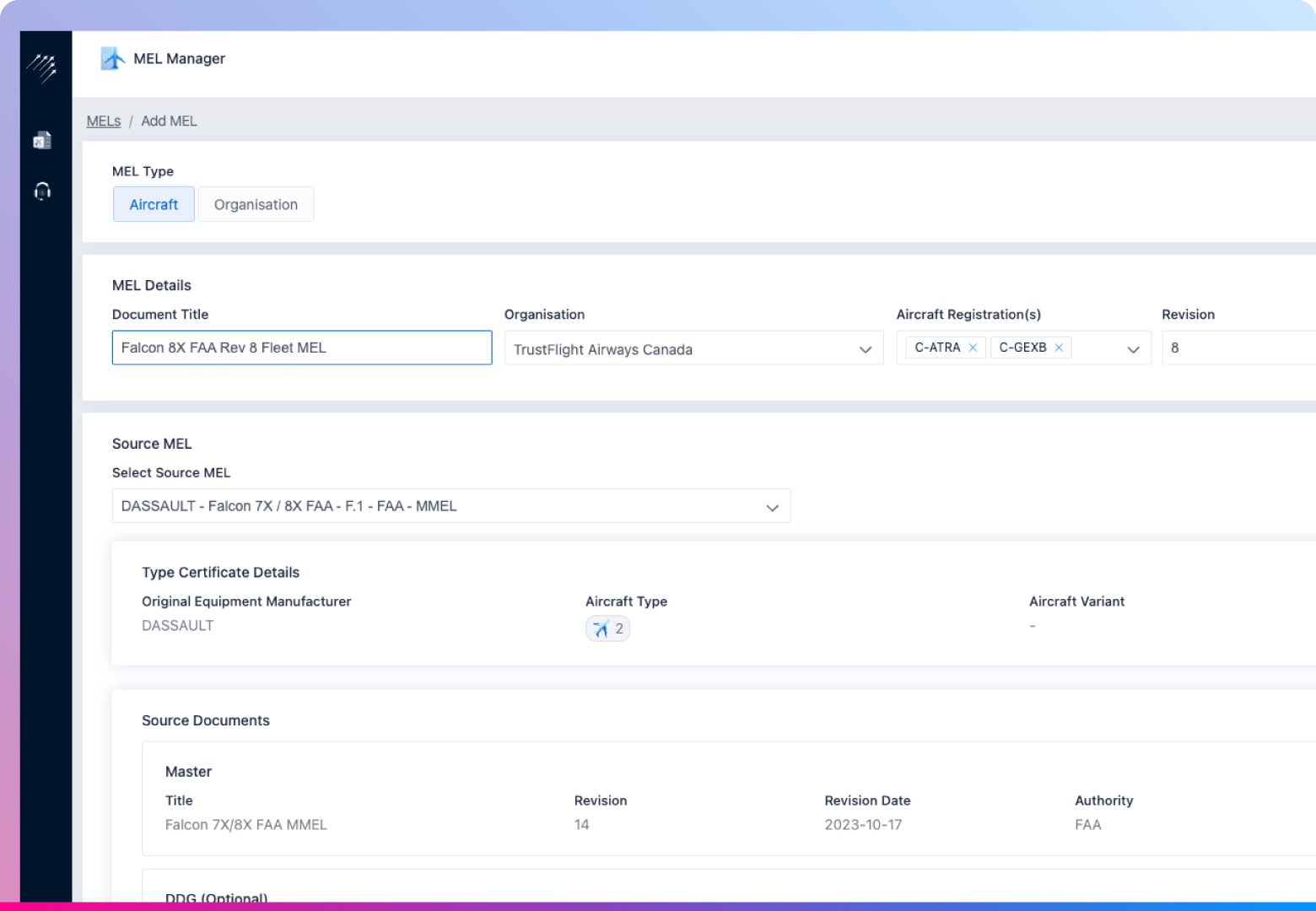Click the Revision input field
Viewport: 1316px width, 911px height.
pos(1238,348)
